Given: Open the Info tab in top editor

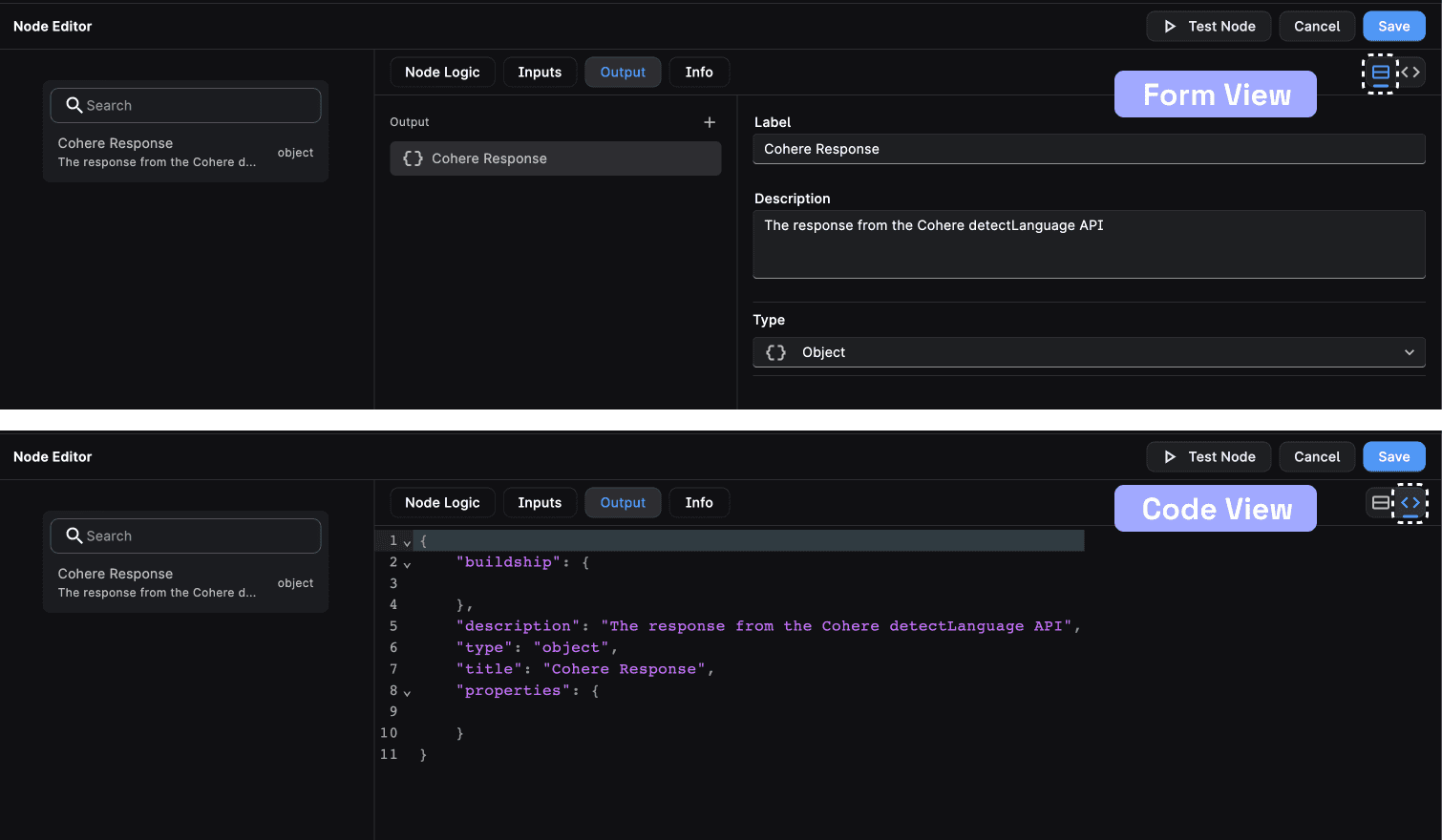Looking at the screenshot, I should [x=699, y=73].
